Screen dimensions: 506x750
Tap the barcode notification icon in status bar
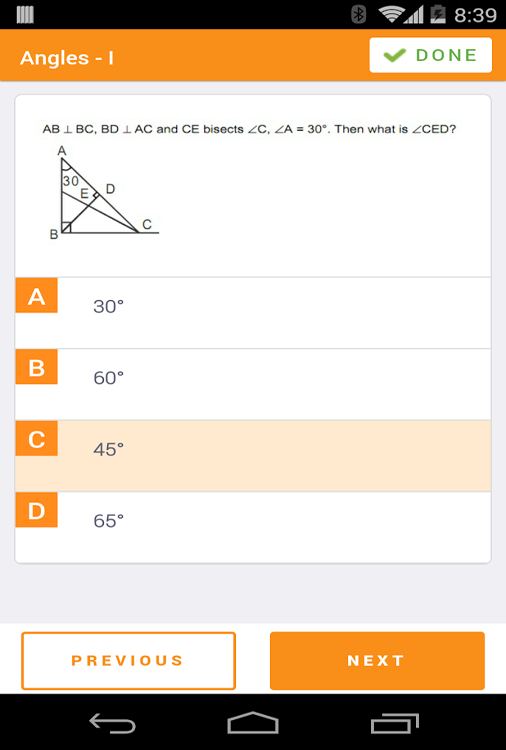coord(25,14)
